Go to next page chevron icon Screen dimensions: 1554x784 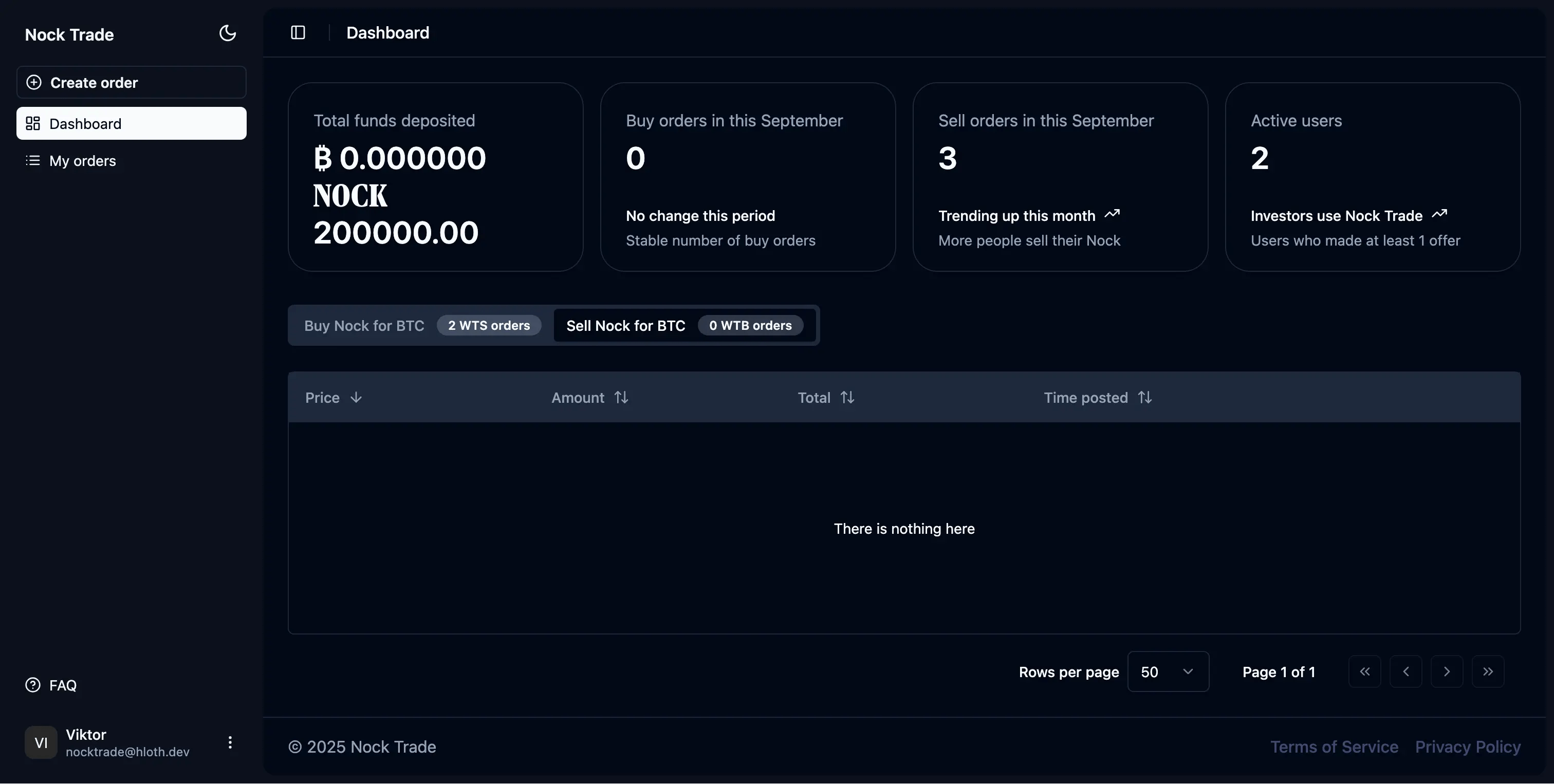point(1447,671)
